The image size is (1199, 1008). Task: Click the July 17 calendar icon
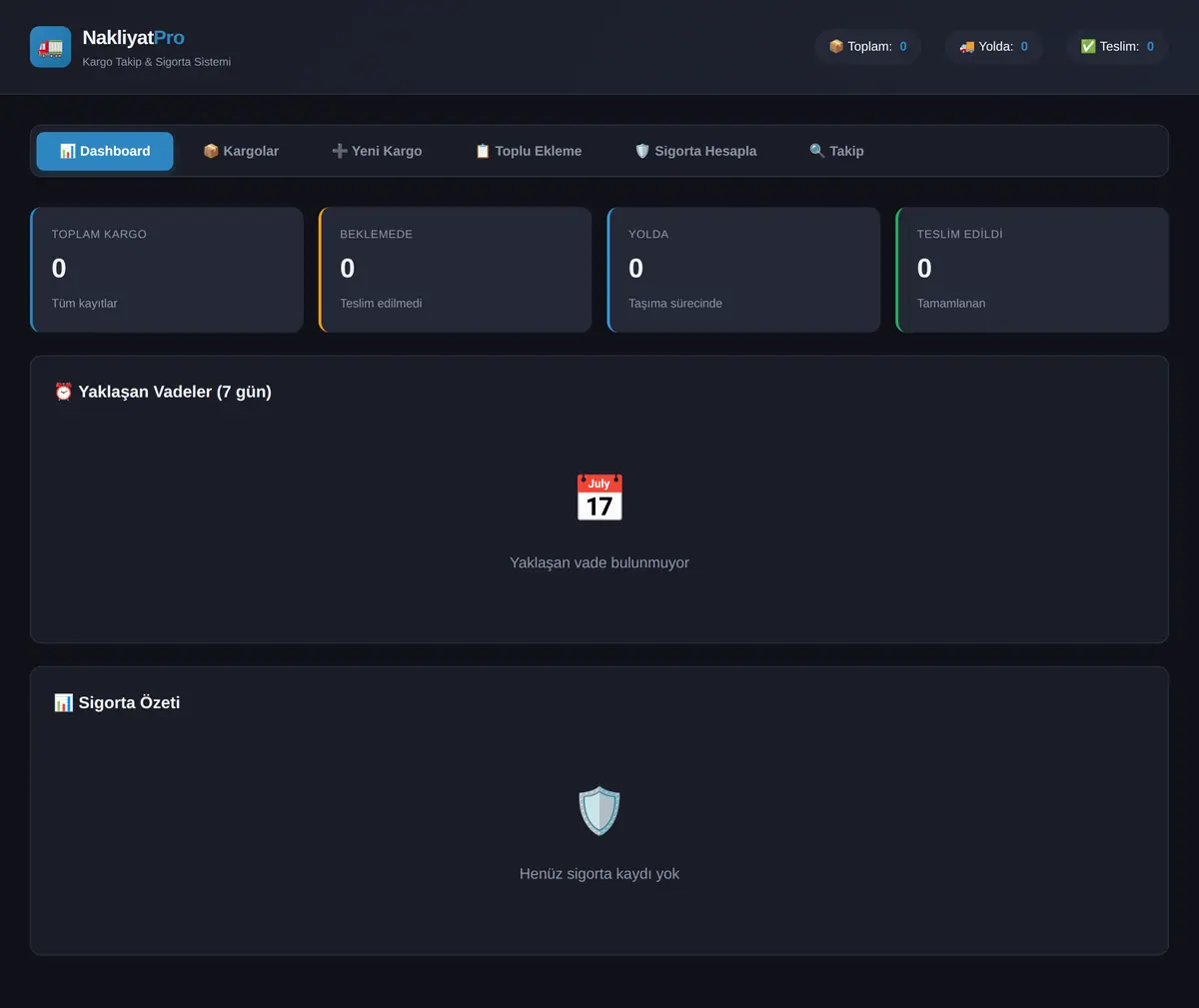[x=599, y=498]
